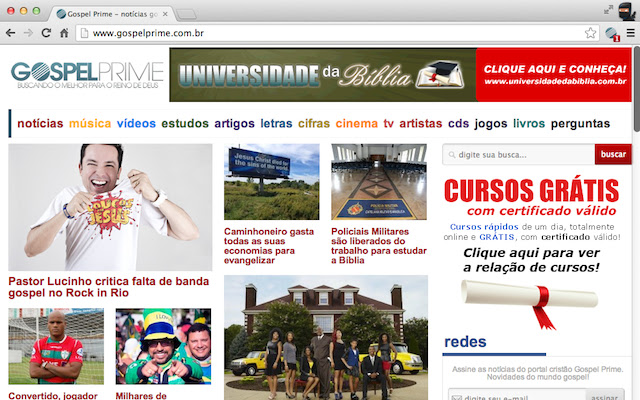Open the Chrome hamburger menu

pos(631,33)
